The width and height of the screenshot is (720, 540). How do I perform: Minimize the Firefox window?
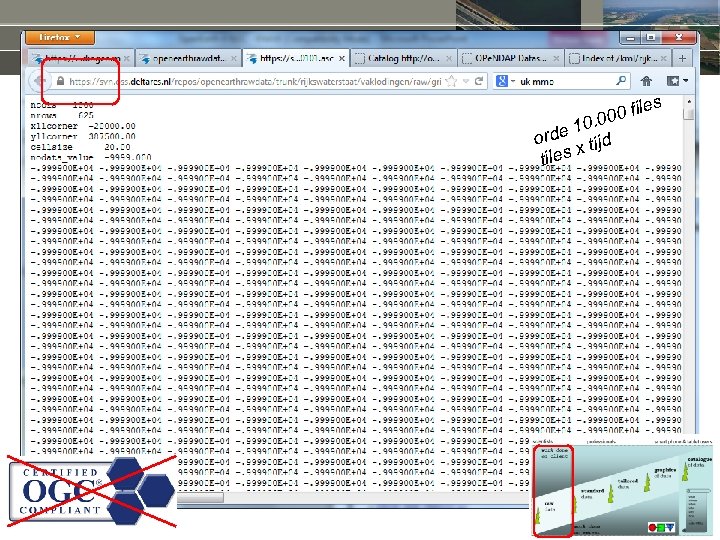coord(631,38)
